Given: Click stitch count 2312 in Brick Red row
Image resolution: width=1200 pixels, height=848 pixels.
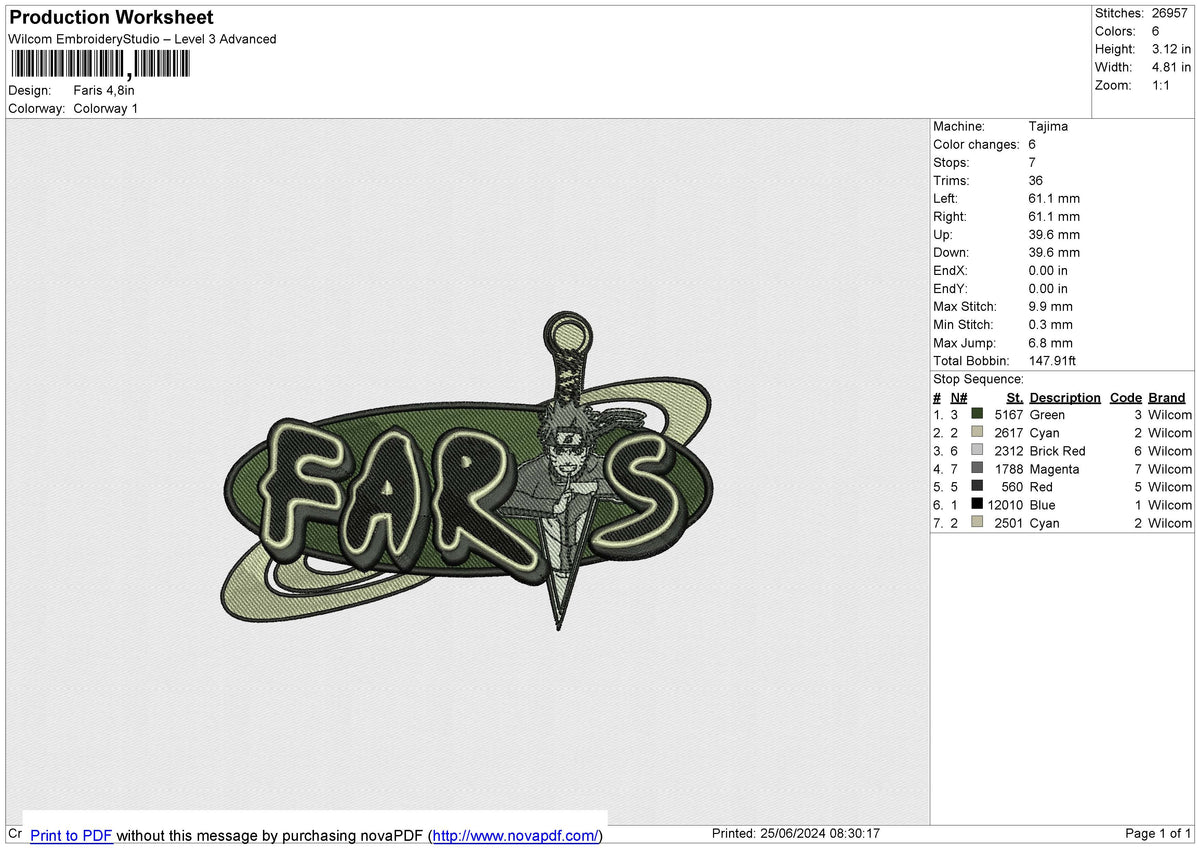Looking at the screenshot, I should 1009,451.
